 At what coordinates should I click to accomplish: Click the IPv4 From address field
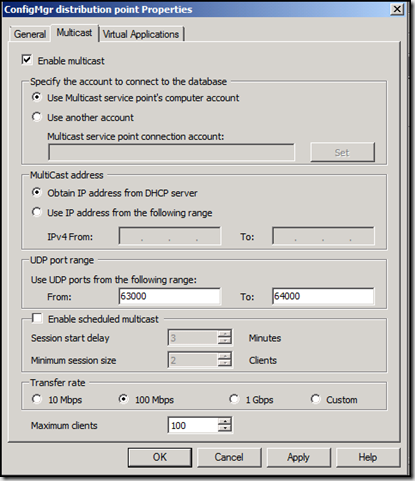(169, 236)
